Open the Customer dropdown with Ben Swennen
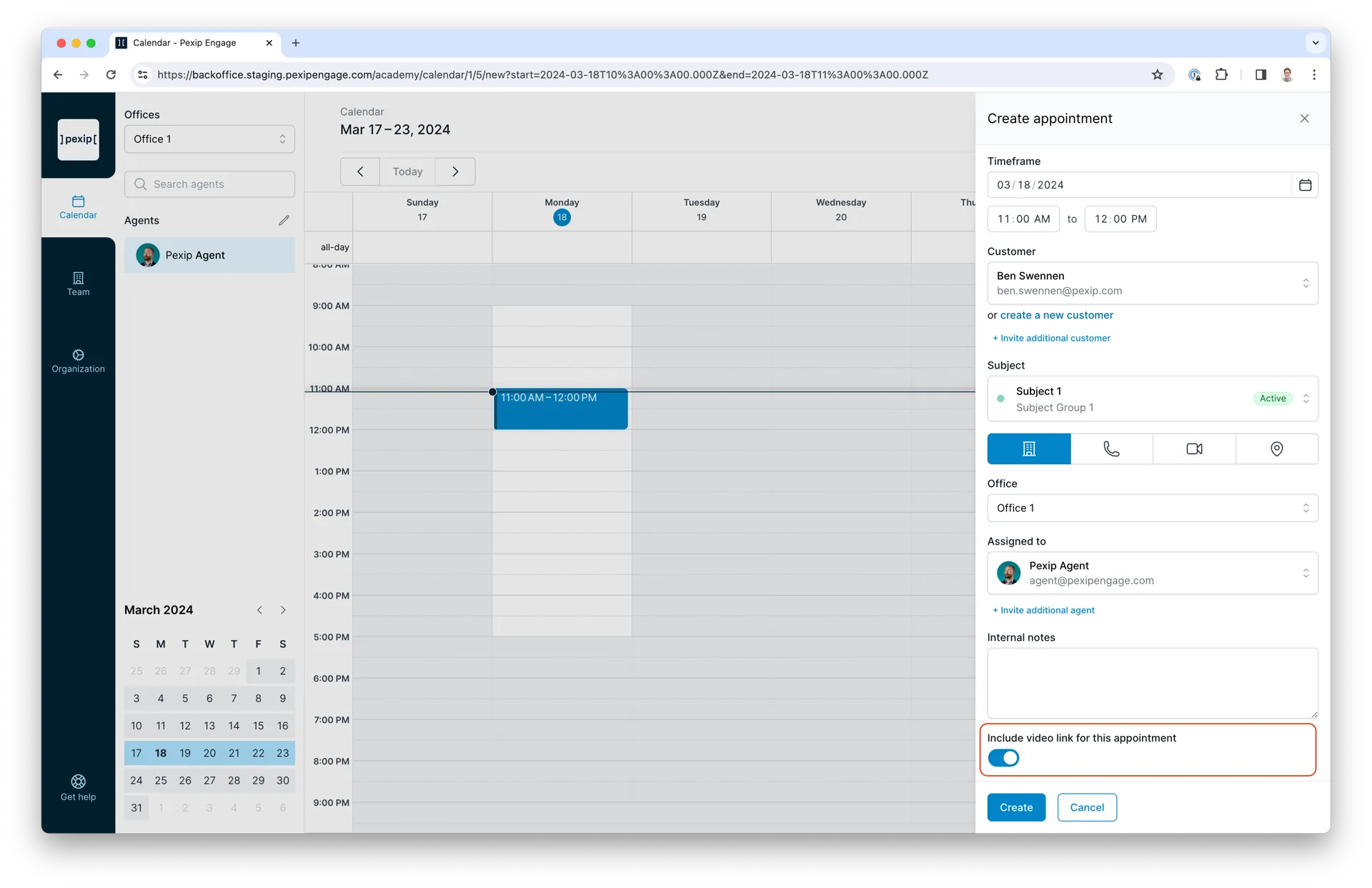 tap(1153, 283)
